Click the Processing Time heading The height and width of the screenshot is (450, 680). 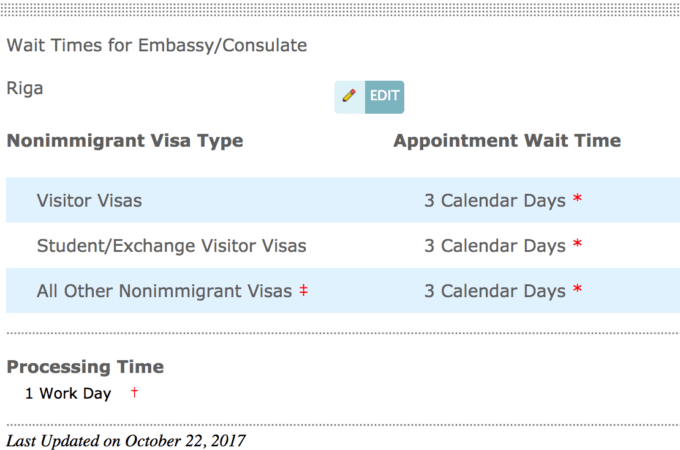(85, 367)
